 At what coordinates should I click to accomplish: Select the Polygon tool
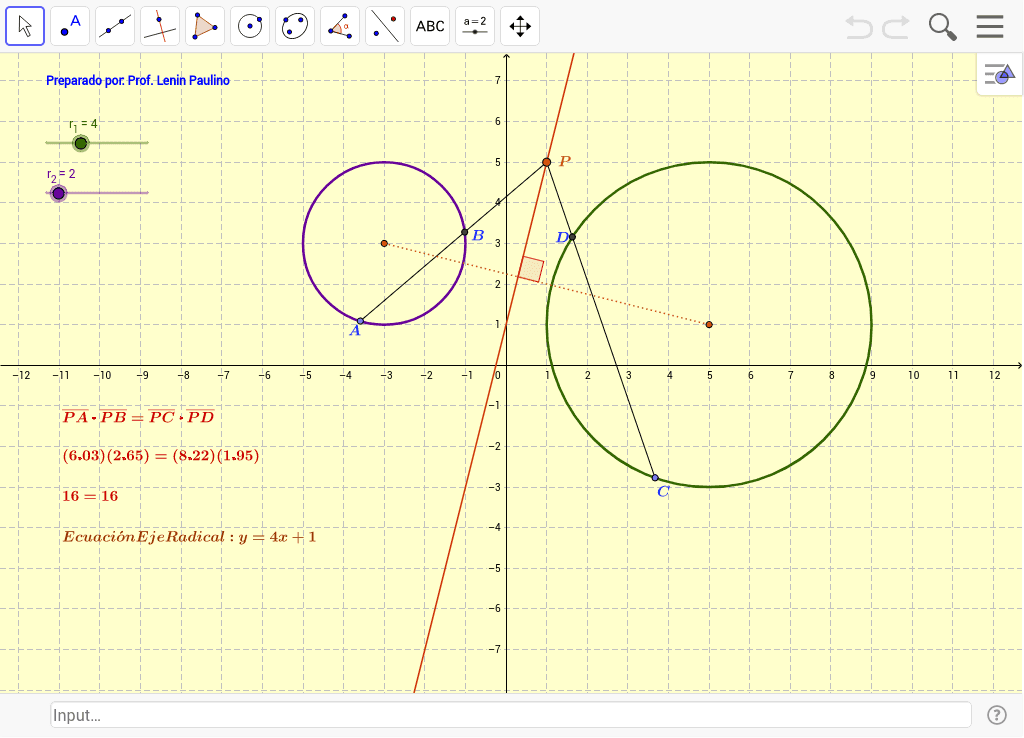pyautogui.click(x=205, y=25)
